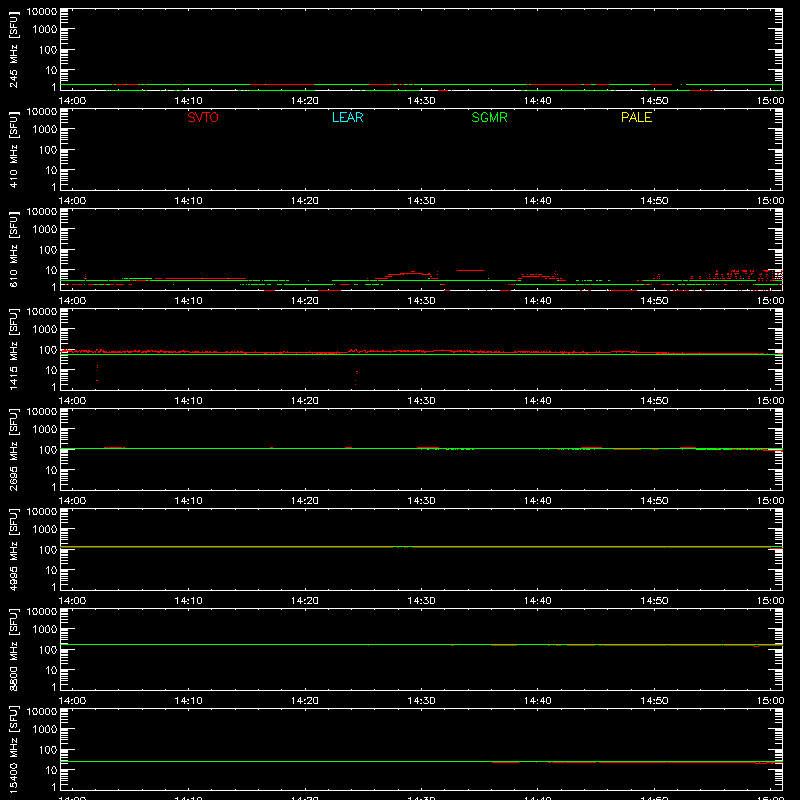The width and height of the screenshot is (800, 800).
Task: Click 14:40 tick label below 410 MHz plot
Action: tap(537, 201)
